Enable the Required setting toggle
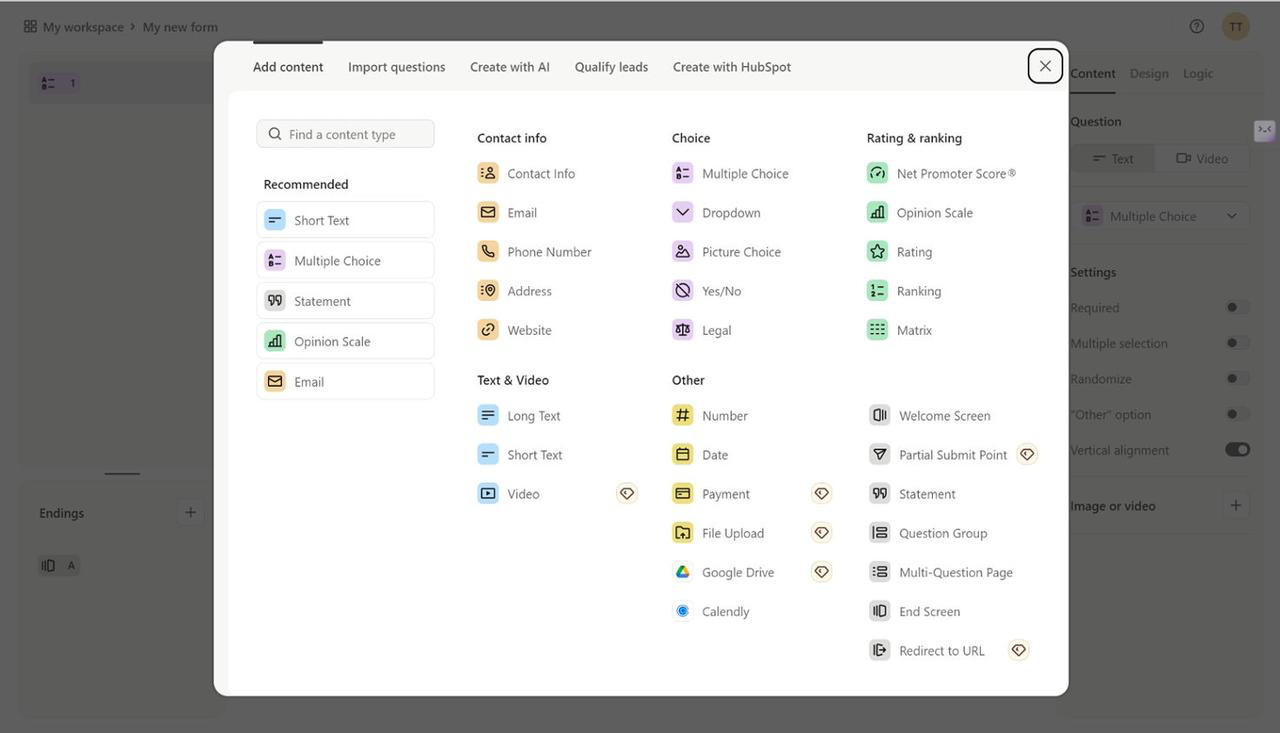 pyautogui.click(x=1237, y=307)
